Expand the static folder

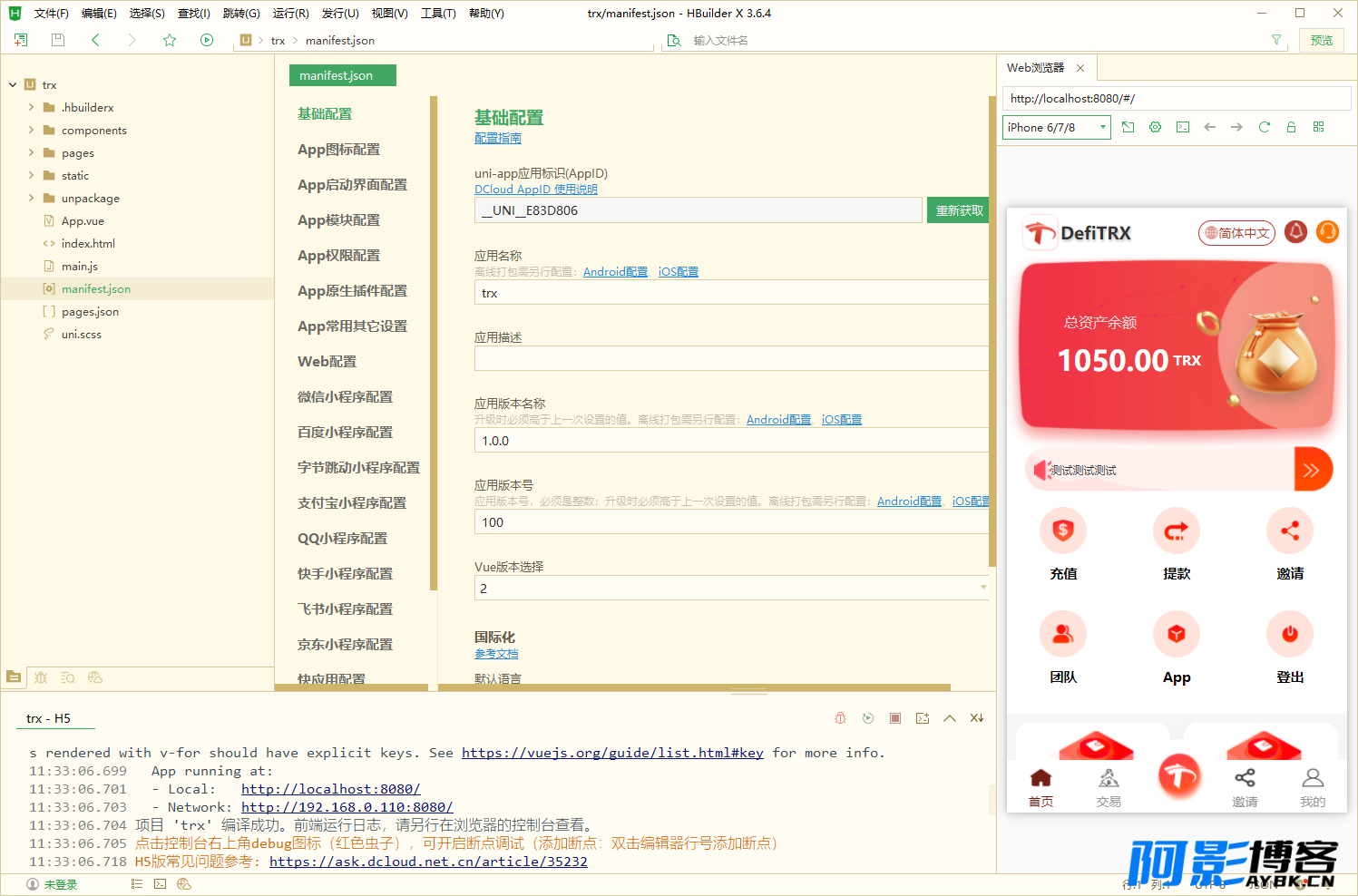point(31,175)
